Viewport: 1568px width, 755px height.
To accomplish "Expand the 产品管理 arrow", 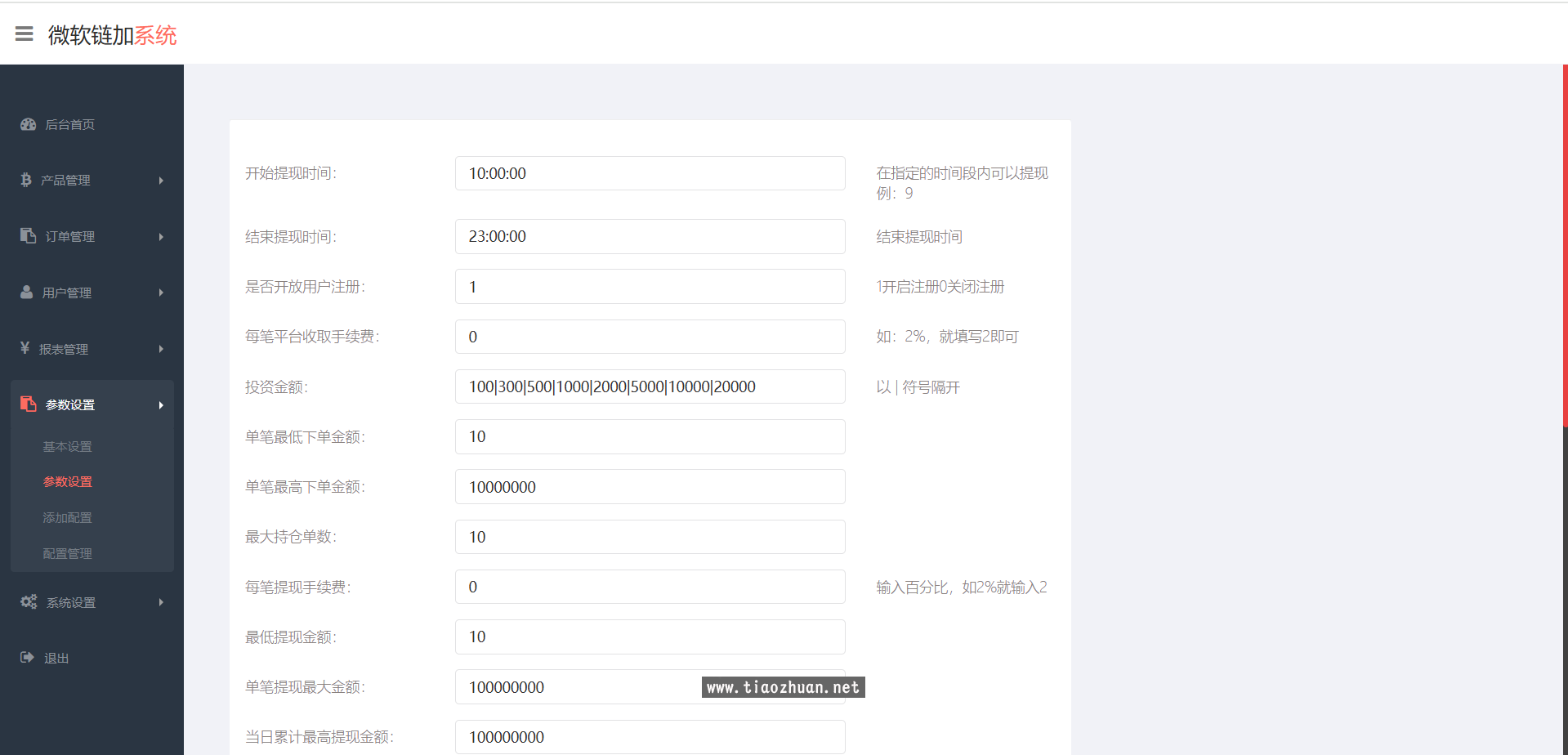I will click(161, 181).
